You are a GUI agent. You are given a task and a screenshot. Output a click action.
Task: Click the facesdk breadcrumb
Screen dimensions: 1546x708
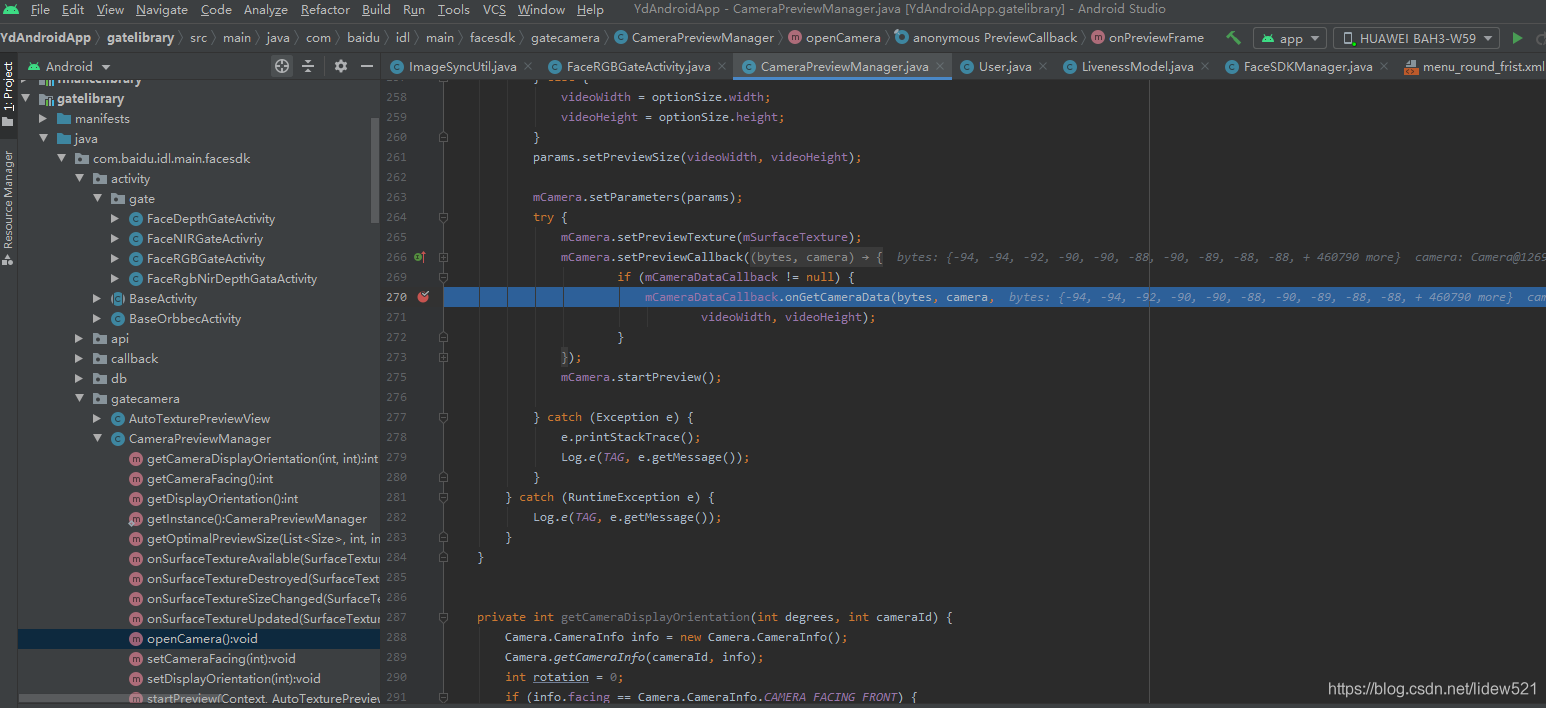tap(490, 38)
